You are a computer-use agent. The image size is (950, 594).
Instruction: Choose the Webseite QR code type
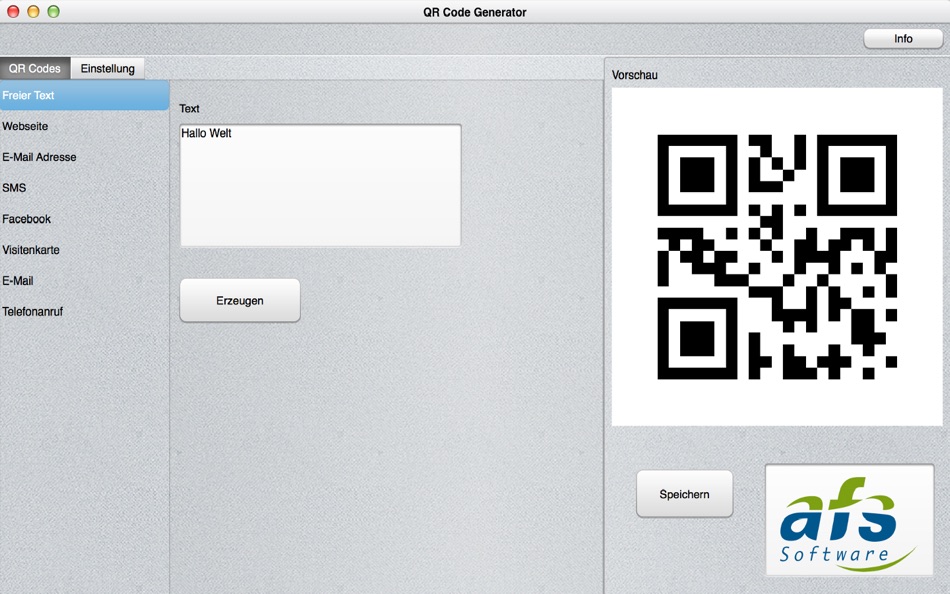click(x=84, y=126)
